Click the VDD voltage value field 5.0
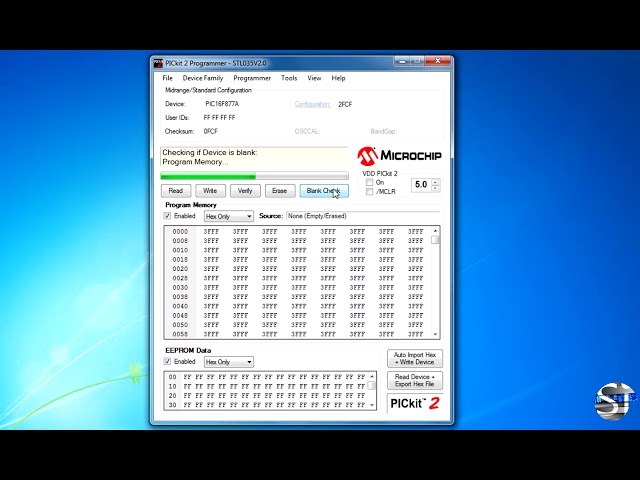Viewport: 640px width, 480px height. pos(421,185)
